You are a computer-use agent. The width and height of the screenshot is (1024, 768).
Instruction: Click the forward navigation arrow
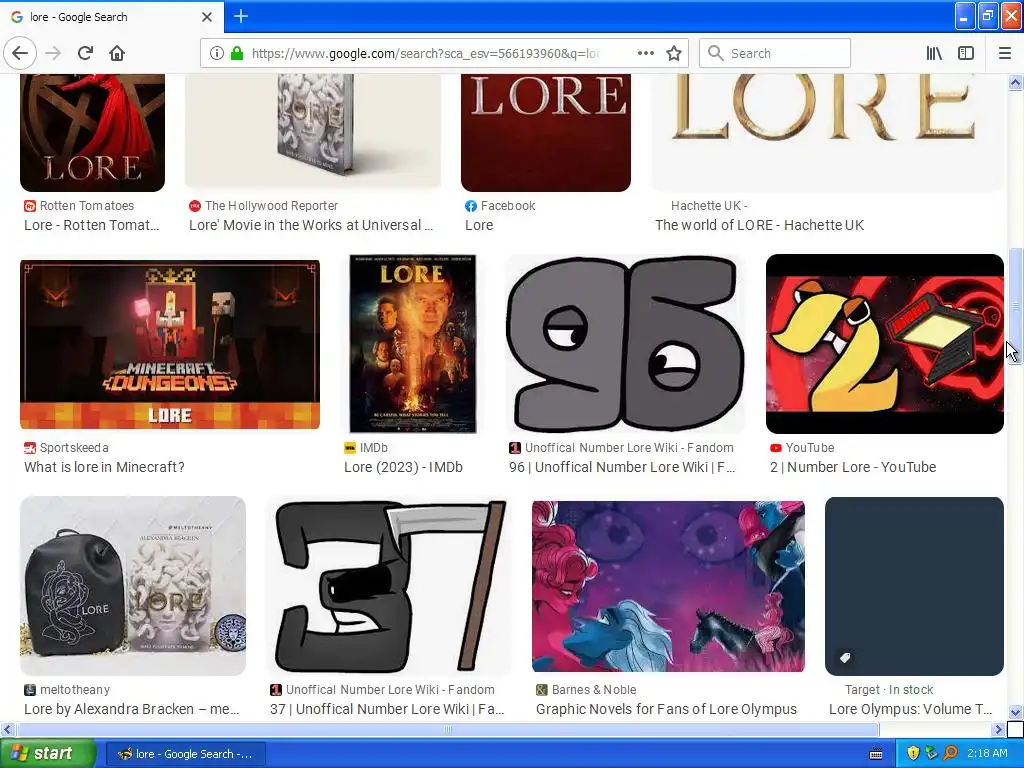[x=53, y=53]
